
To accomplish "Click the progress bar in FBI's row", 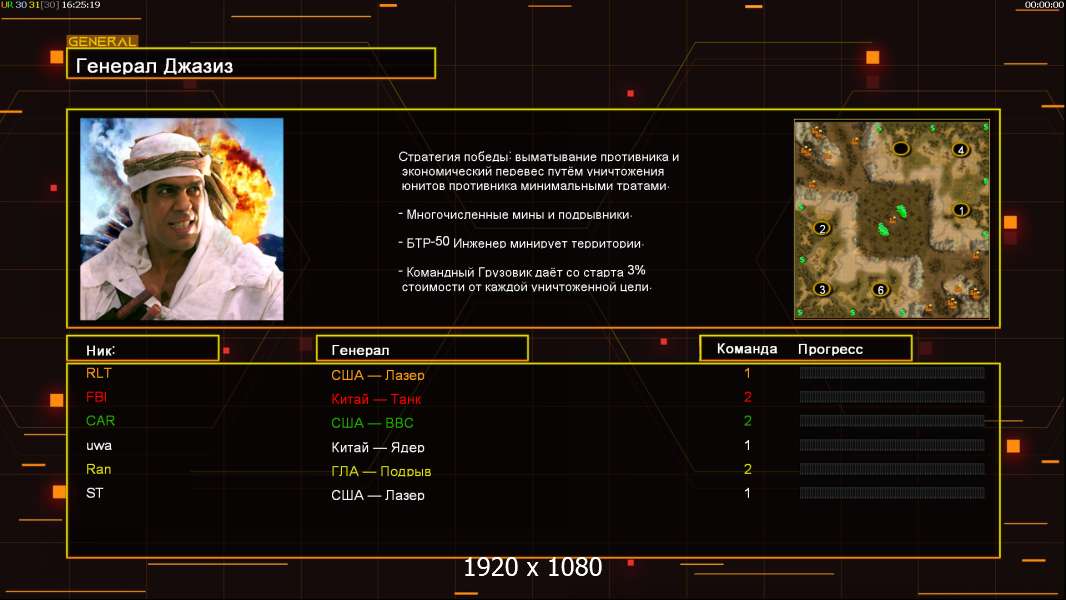I will point(892,396).
